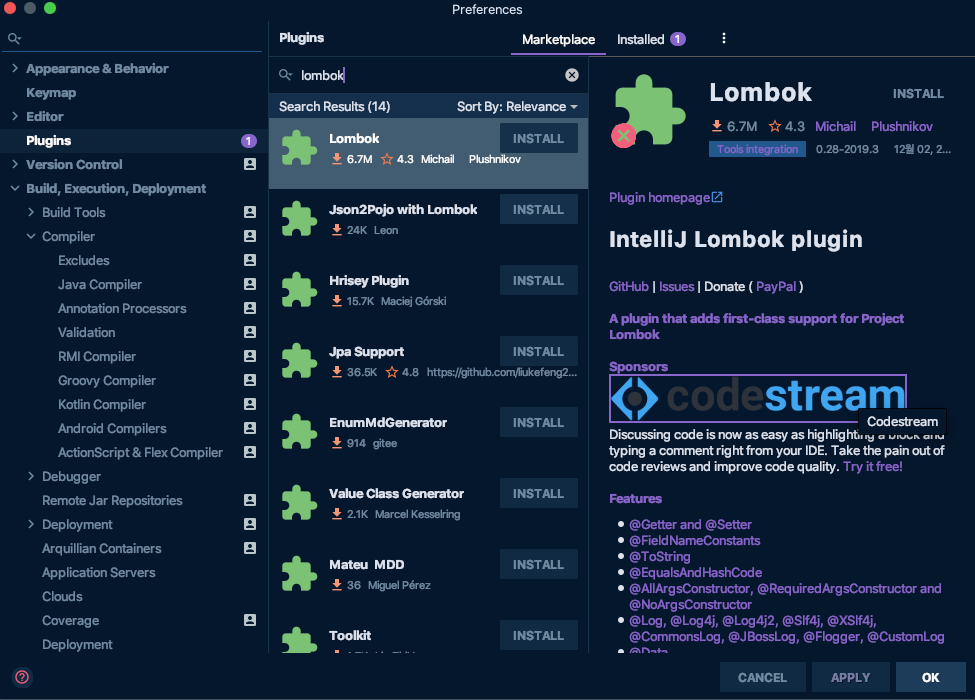
Task: Expand the Editor section
Action: 14,116
